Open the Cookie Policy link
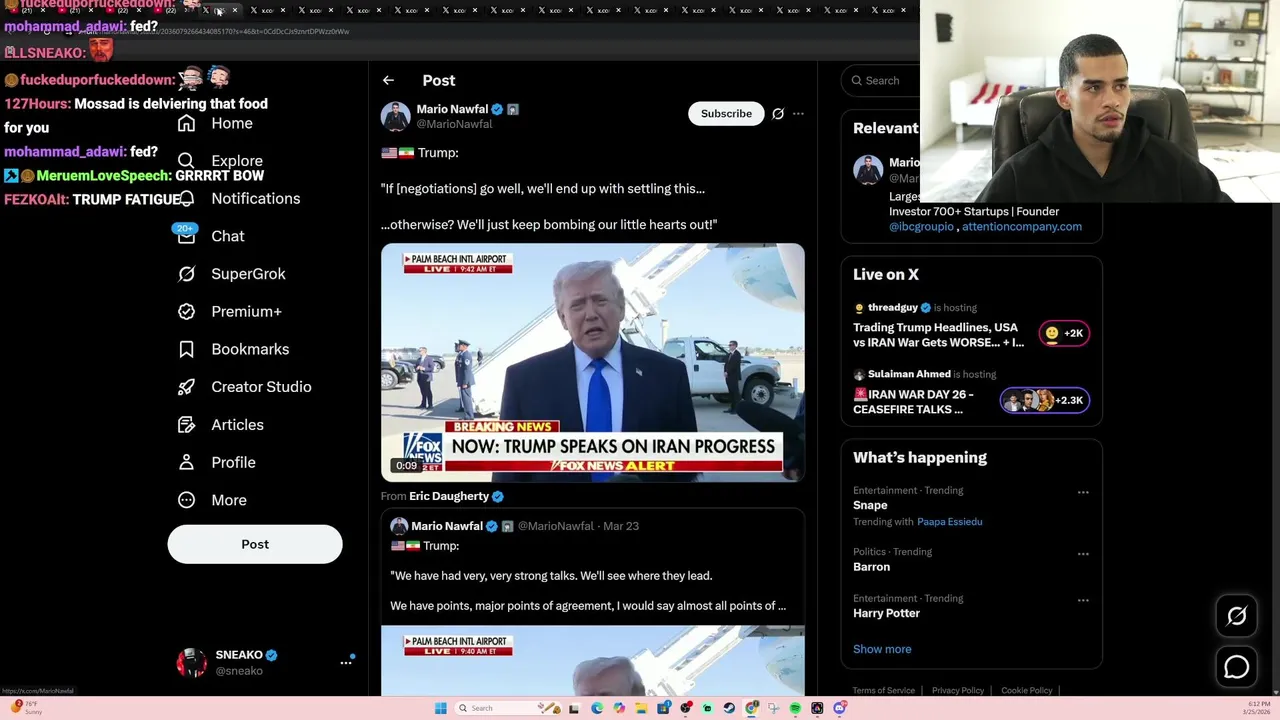 1026,690
